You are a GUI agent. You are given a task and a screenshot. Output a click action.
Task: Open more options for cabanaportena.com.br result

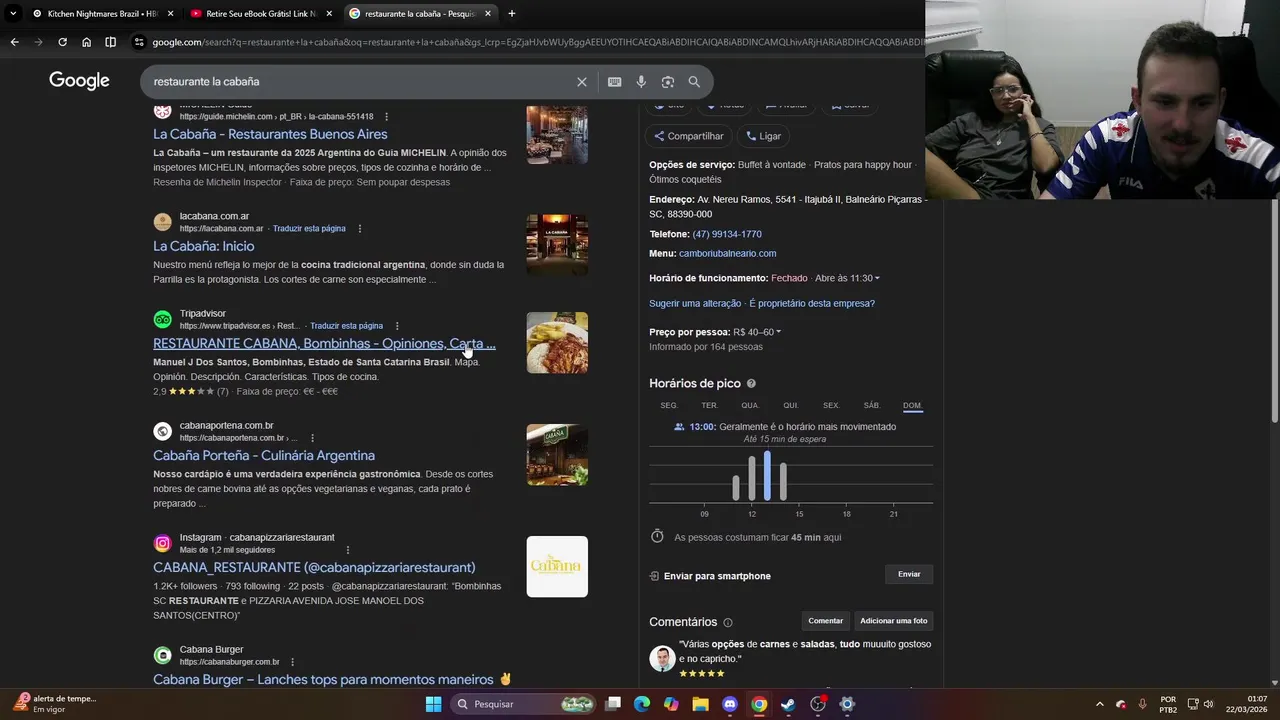pyautogui.click(x=312, y=438)
